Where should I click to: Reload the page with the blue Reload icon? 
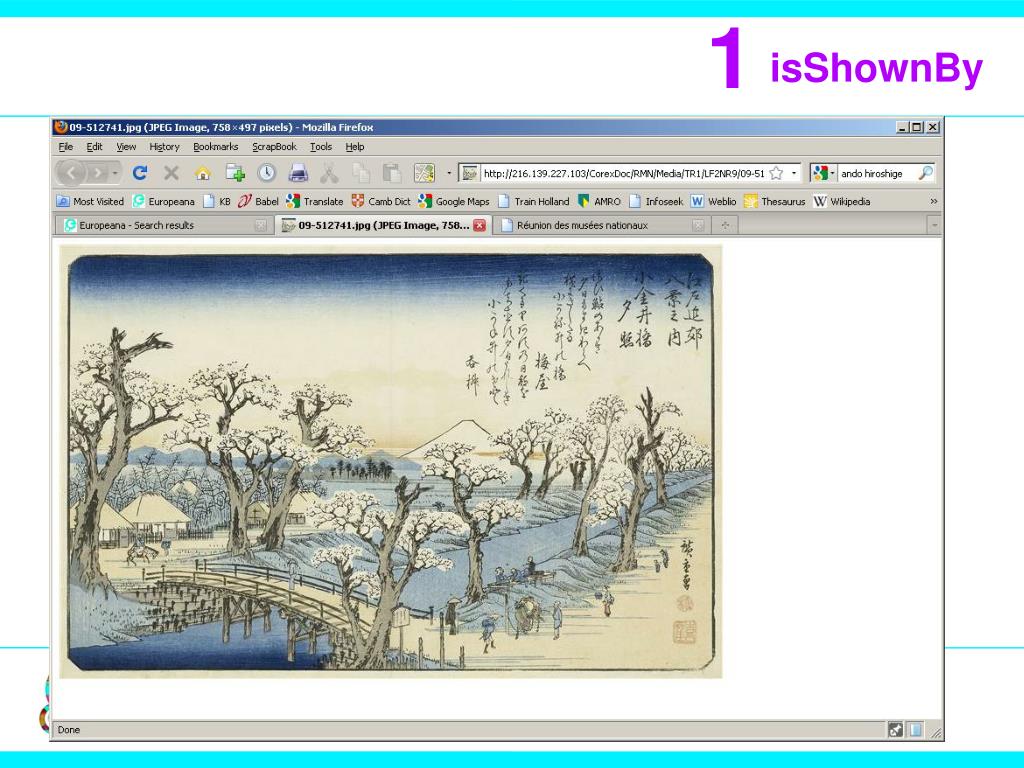click(140, 173)
